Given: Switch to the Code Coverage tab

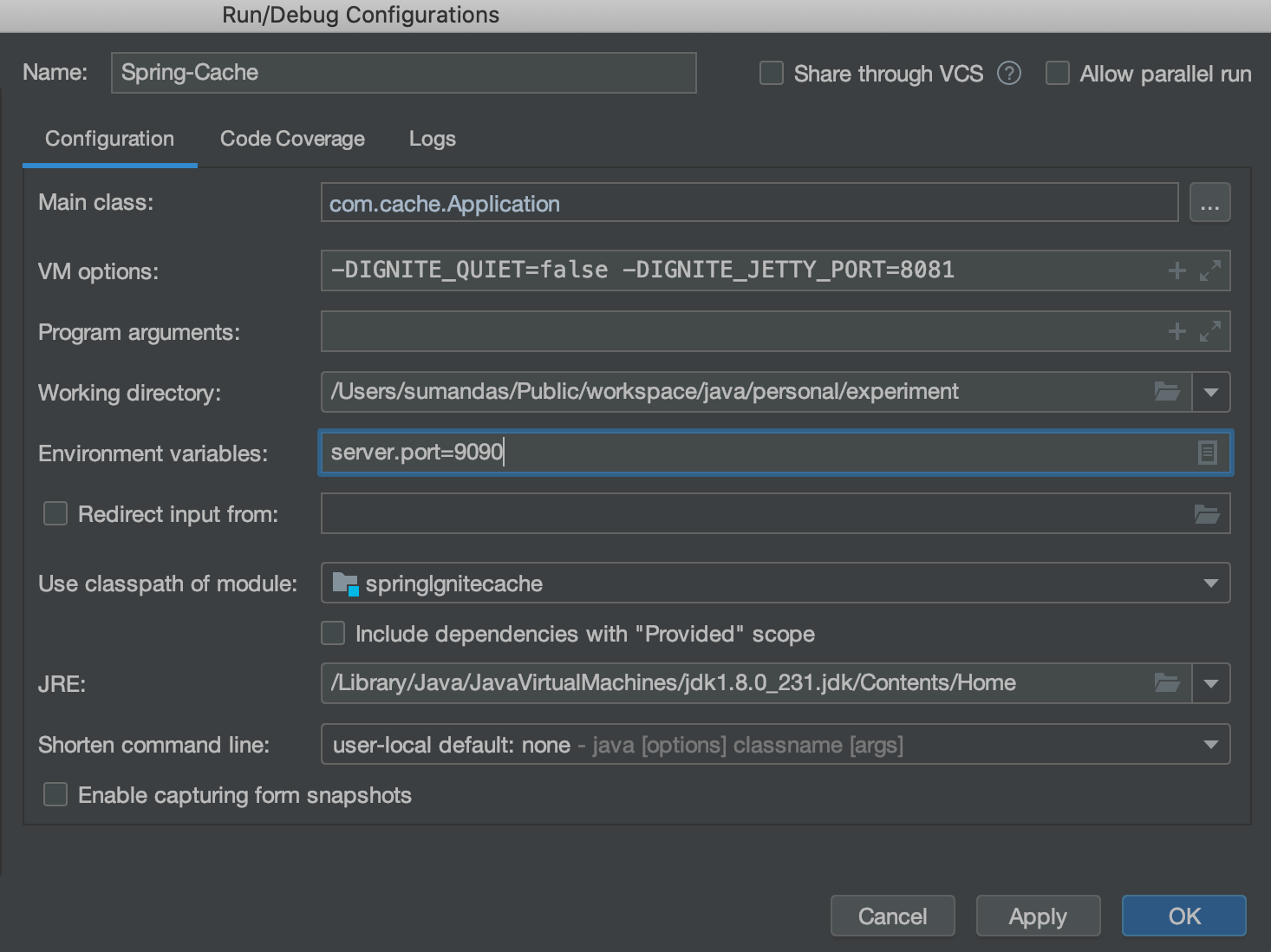Looking at the screenshot, I should pos(292,139).
